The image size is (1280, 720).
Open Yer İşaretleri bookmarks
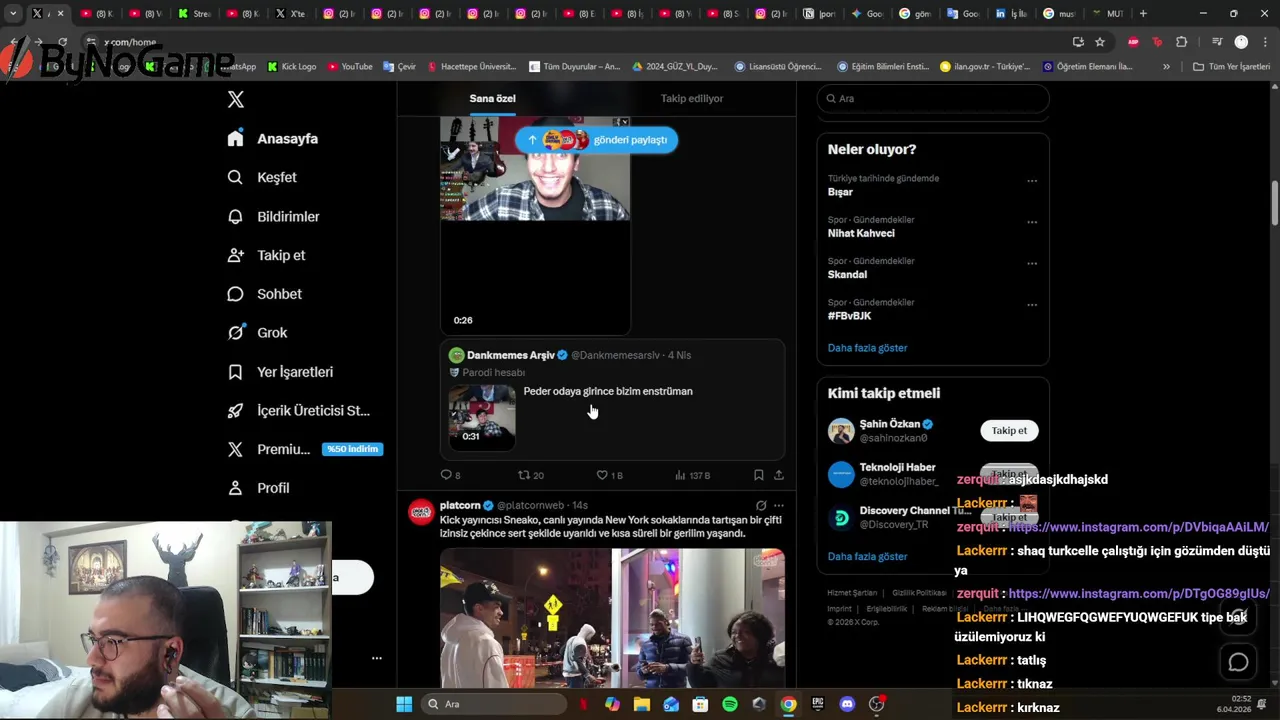[x=280, y=372]
